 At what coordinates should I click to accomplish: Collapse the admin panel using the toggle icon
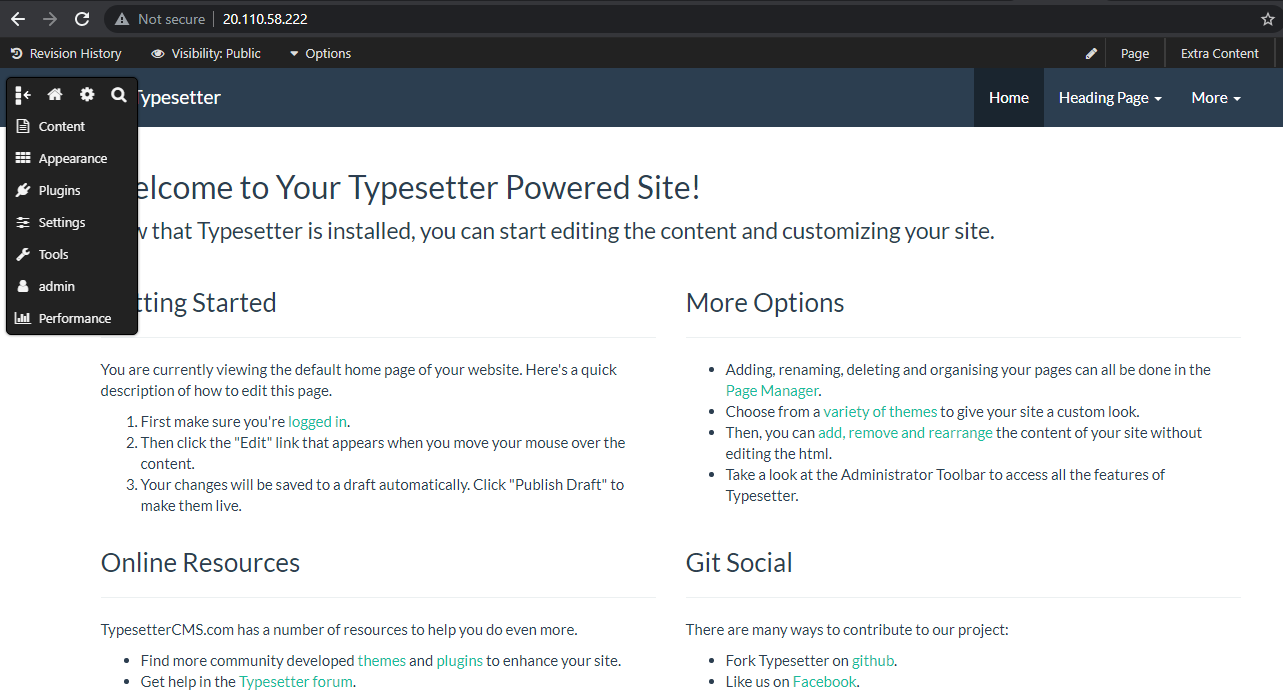pyautogui.click(x=24, y=95)
